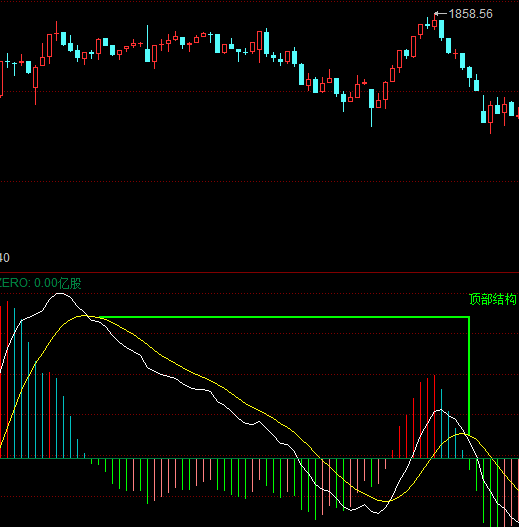Select the last cyan candlestick on the right edge
The height and width of the screenshot is (527, 519).
(512, 109)
